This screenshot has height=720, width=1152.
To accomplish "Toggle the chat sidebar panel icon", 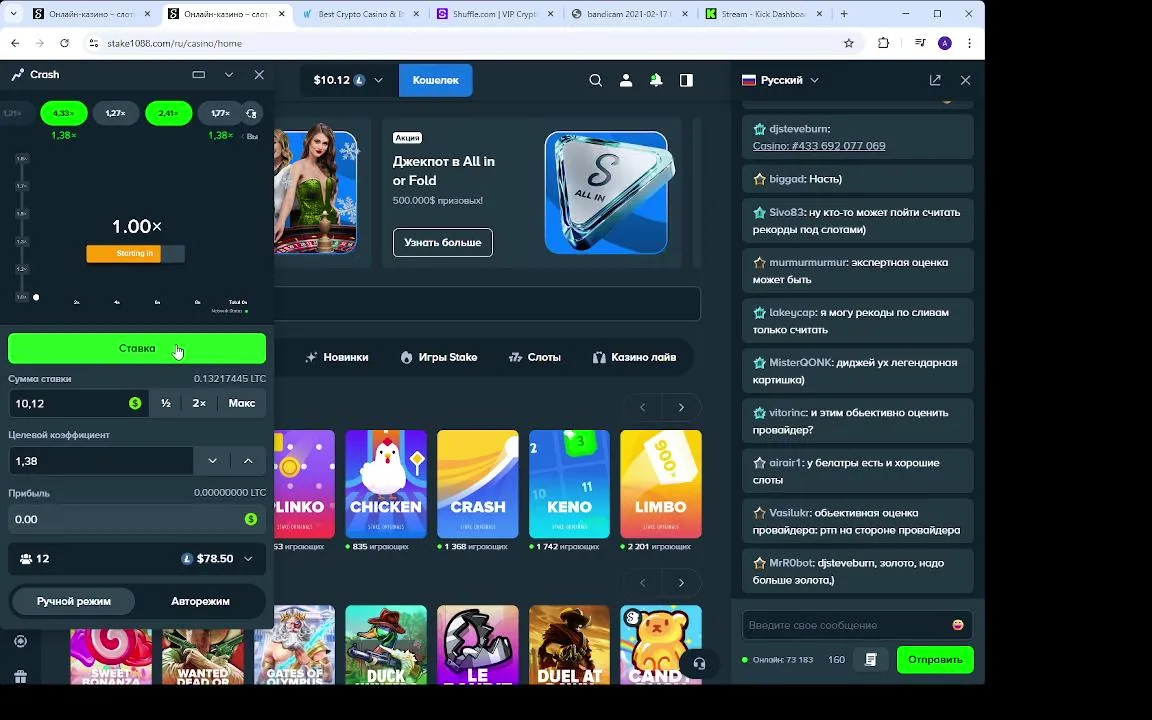I will (686, 80).
